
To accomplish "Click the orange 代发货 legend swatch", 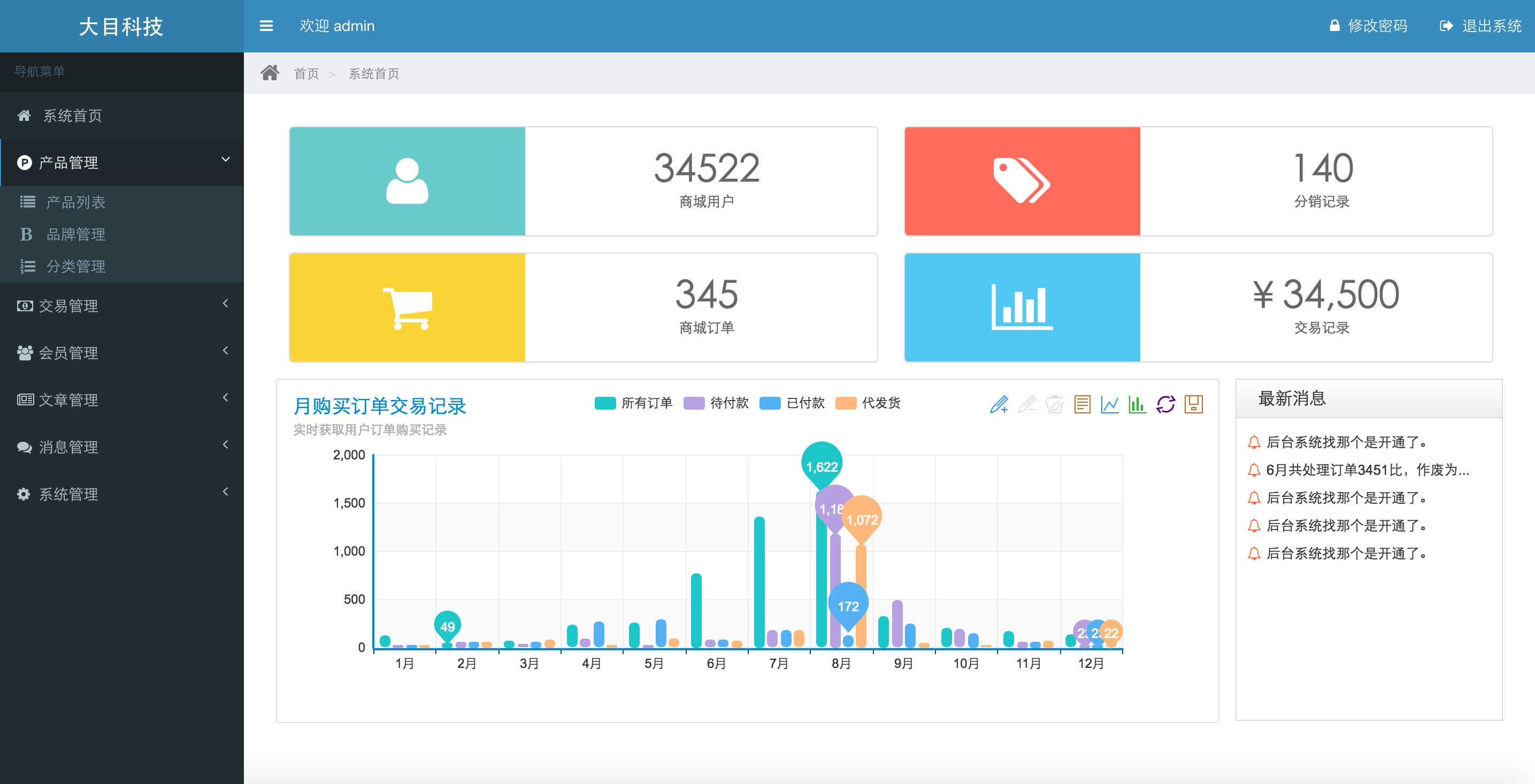I will 846,403.
